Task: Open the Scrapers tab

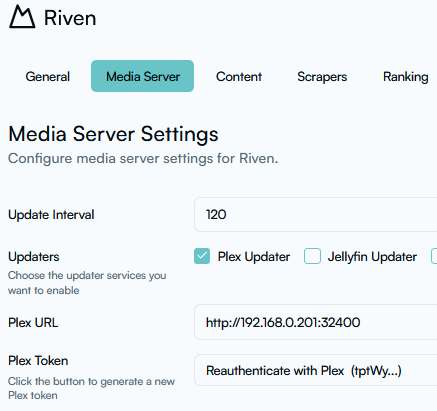Action: 322,76
